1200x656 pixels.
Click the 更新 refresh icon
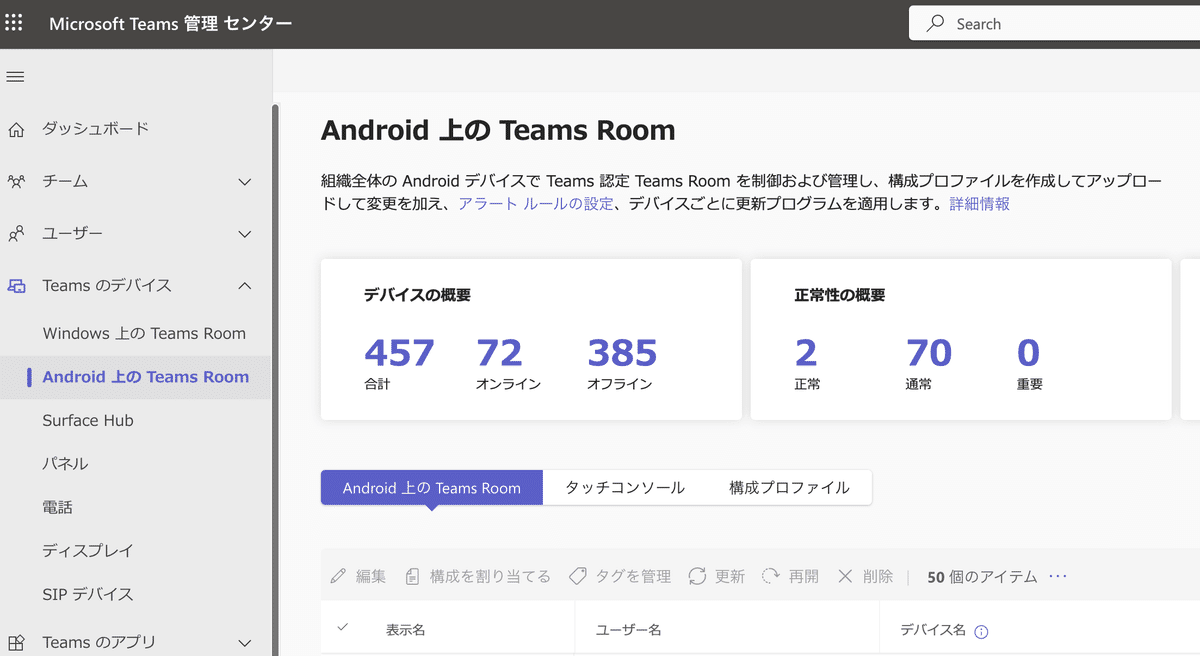click(x=697, y=576)
